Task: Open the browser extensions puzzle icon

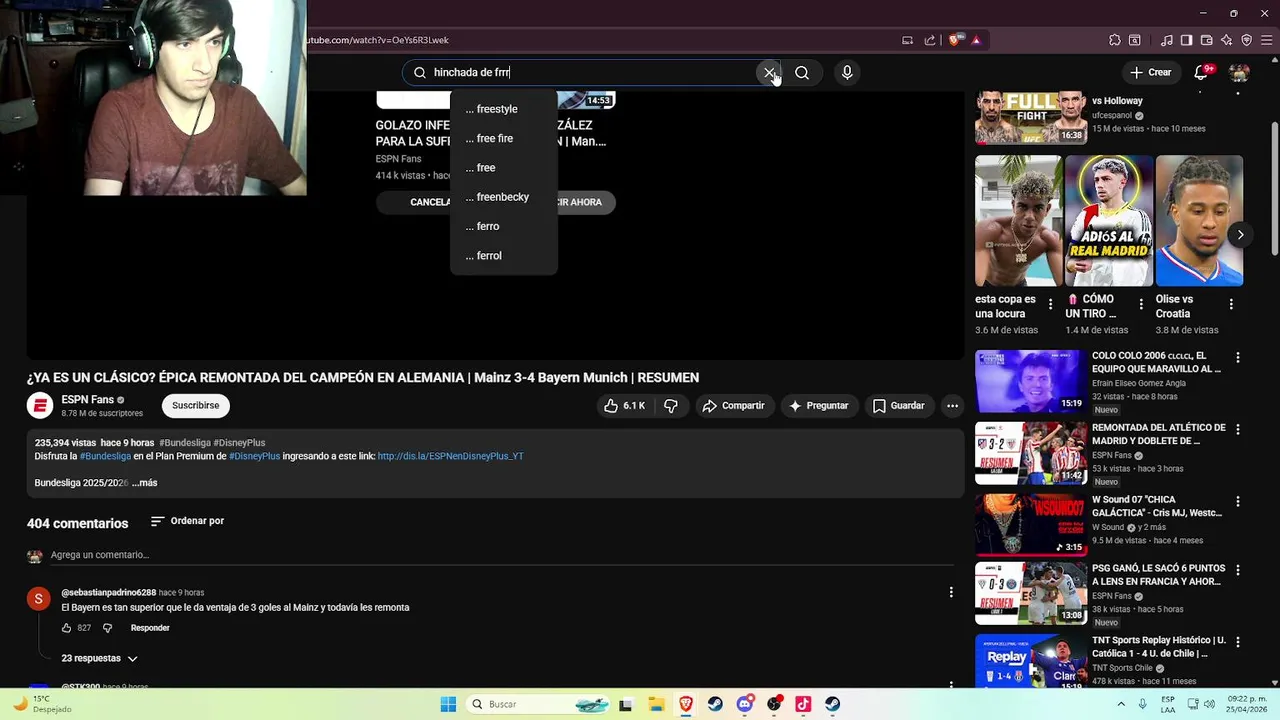Action: (x=1115, y=40)
